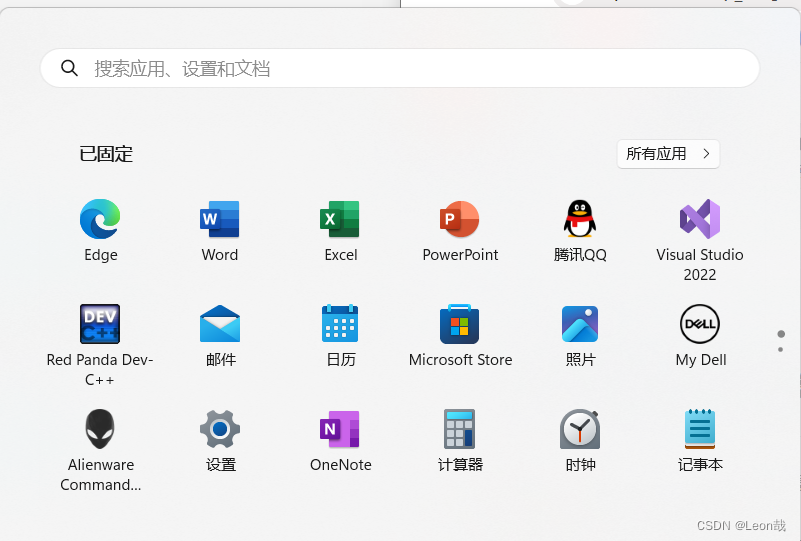Viewport: 801px width, 541px height.
Task: Launch OneNote
Action: pyautogui.click(x=340, y=429)
